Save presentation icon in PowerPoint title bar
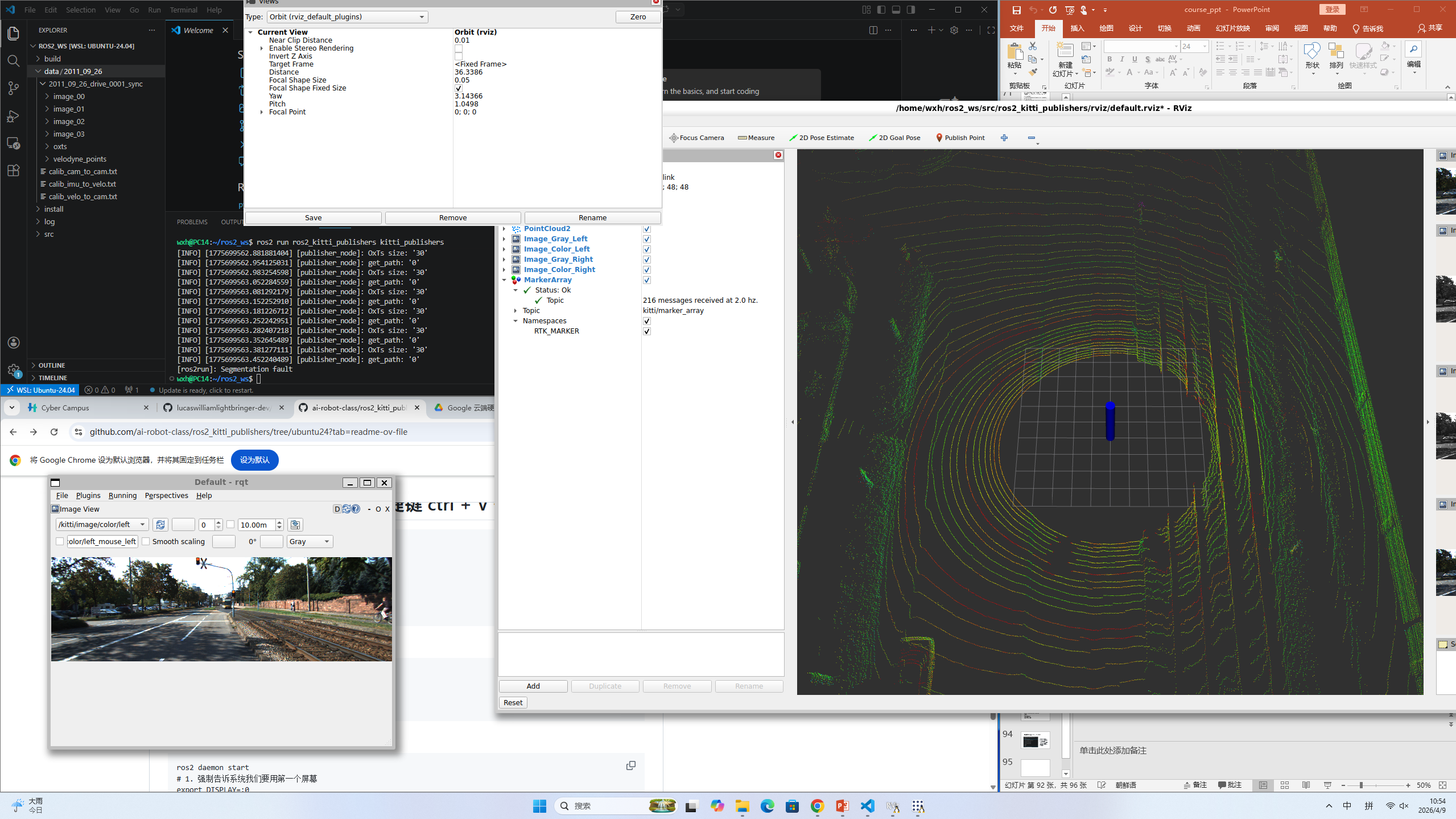Screen dimensions: 1456x819 [x=1016, y=10]
